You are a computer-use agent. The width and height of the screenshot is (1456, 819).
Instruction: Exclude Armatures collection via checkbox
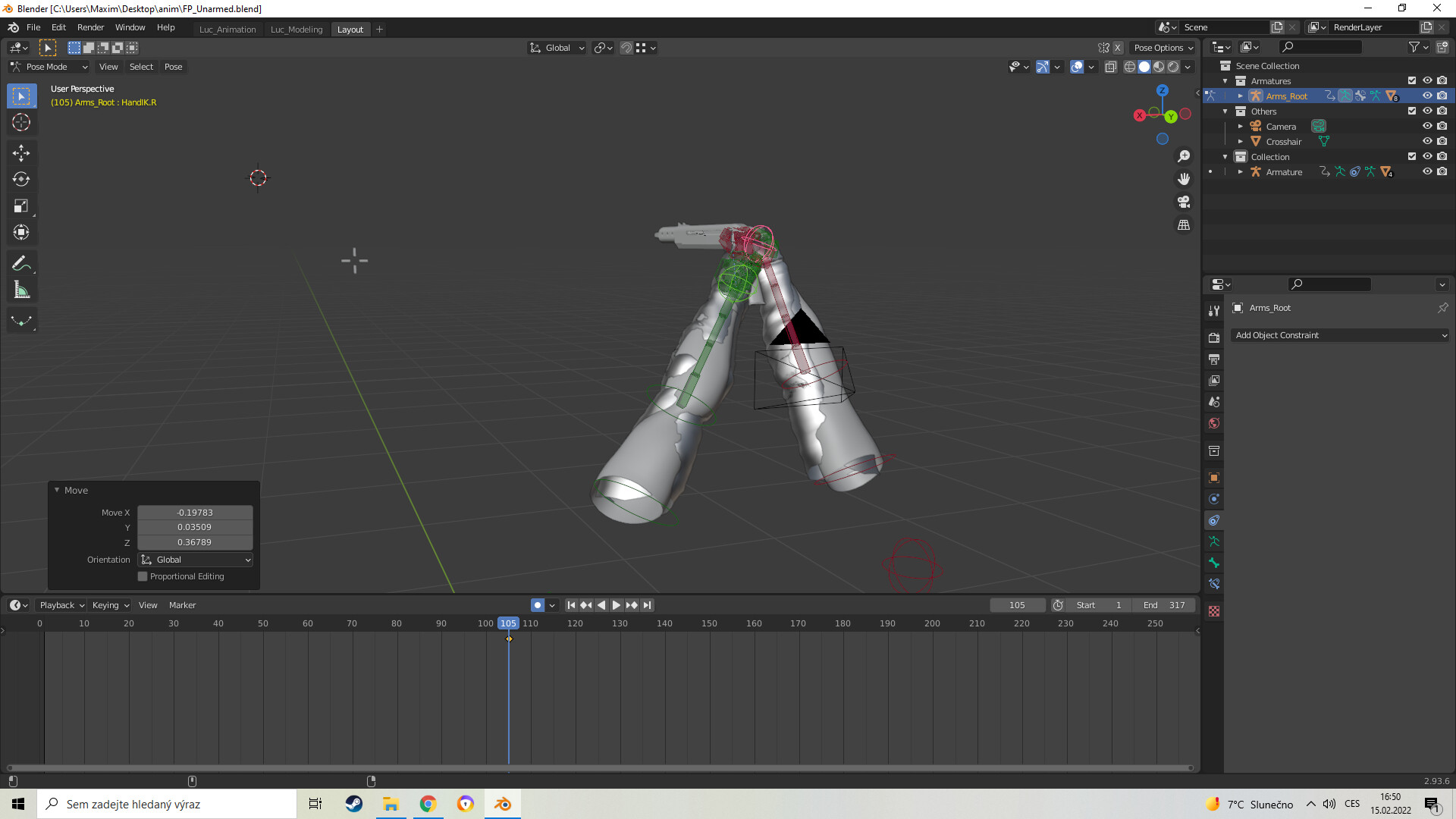pyautogui.click(x=1412, y=81)
